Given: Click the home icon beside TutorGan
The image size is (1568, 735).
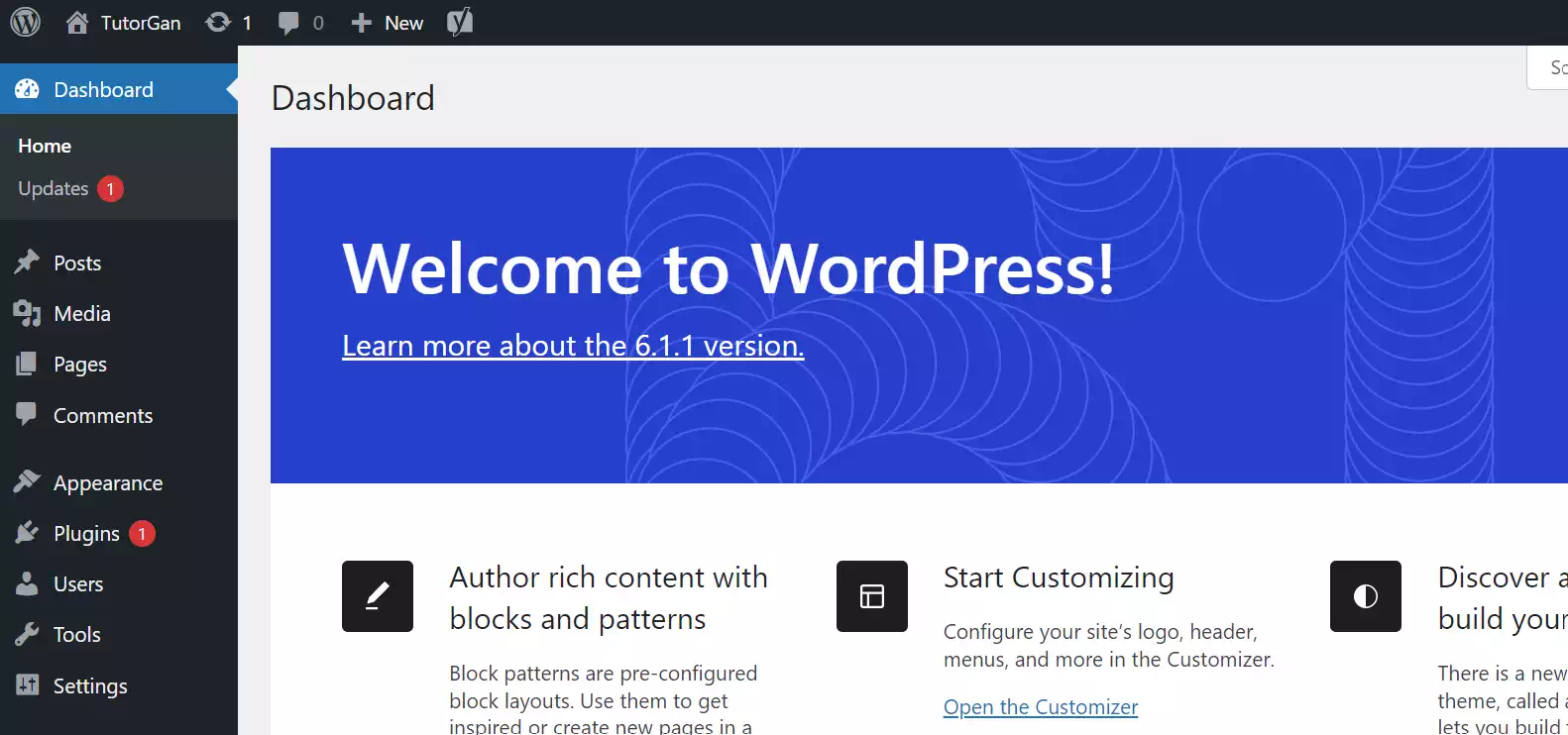Looking at the screenshot, I should point(77,22).
